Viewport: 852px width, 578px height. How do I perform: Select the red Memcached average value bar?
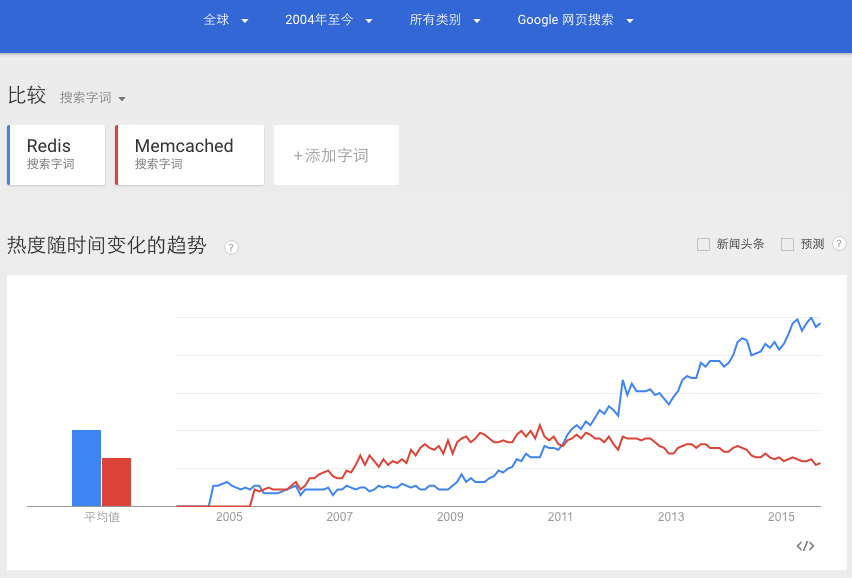pyautogui.click(x=118, y=478)
